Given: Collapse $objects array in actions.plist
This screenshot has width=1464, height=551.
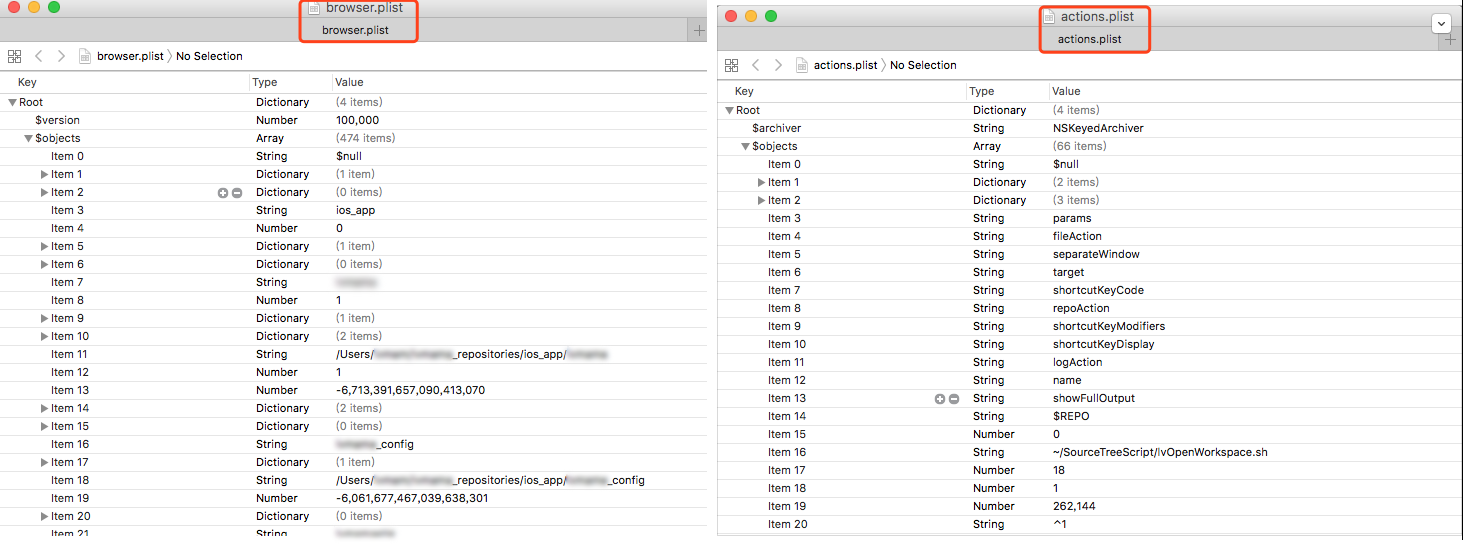Looking at the screenshot, I should (745, 147).
